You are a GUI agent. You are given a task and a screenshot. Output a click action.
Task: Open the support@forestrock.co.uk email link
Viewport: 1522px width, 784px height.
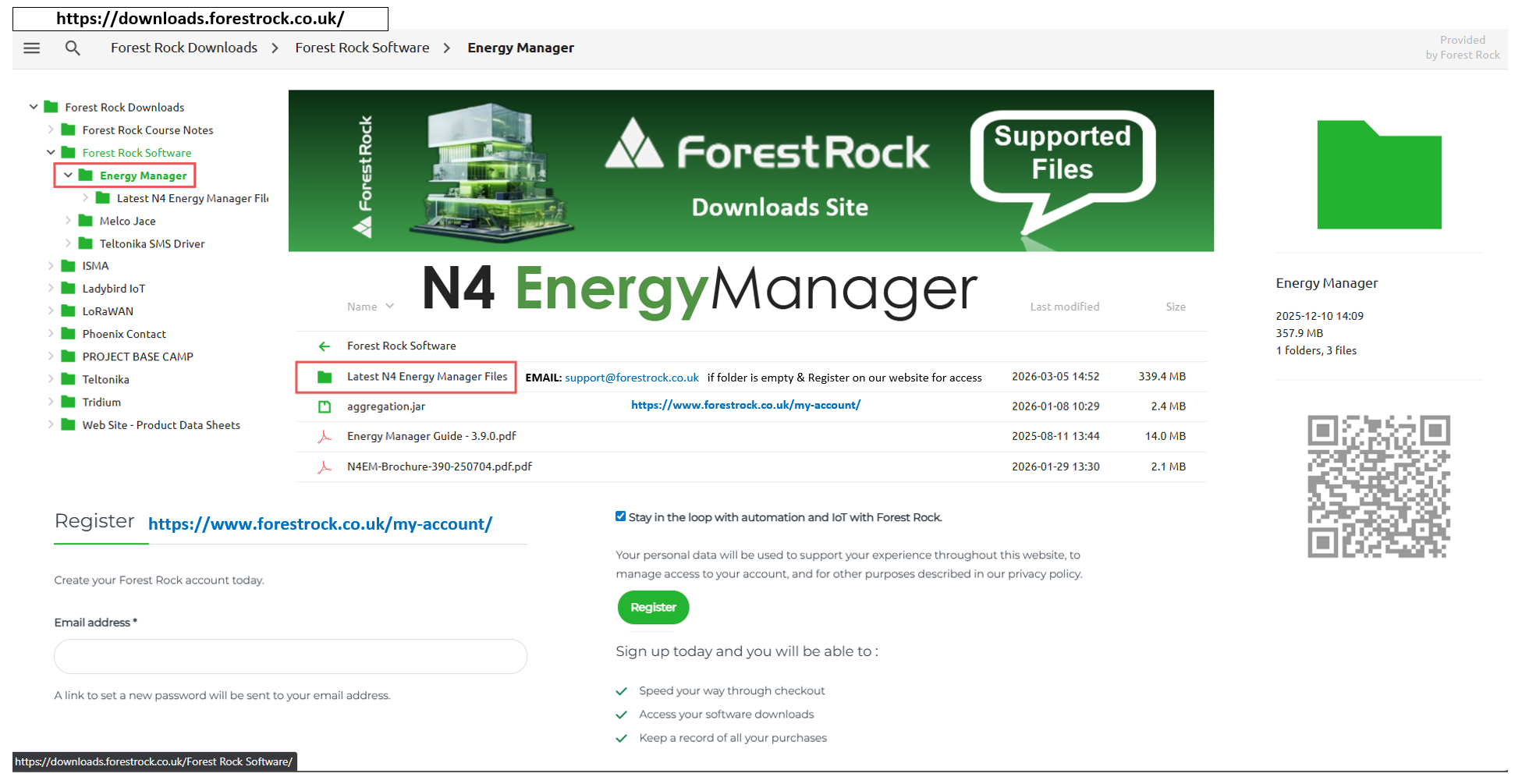[x=632, y=378]
